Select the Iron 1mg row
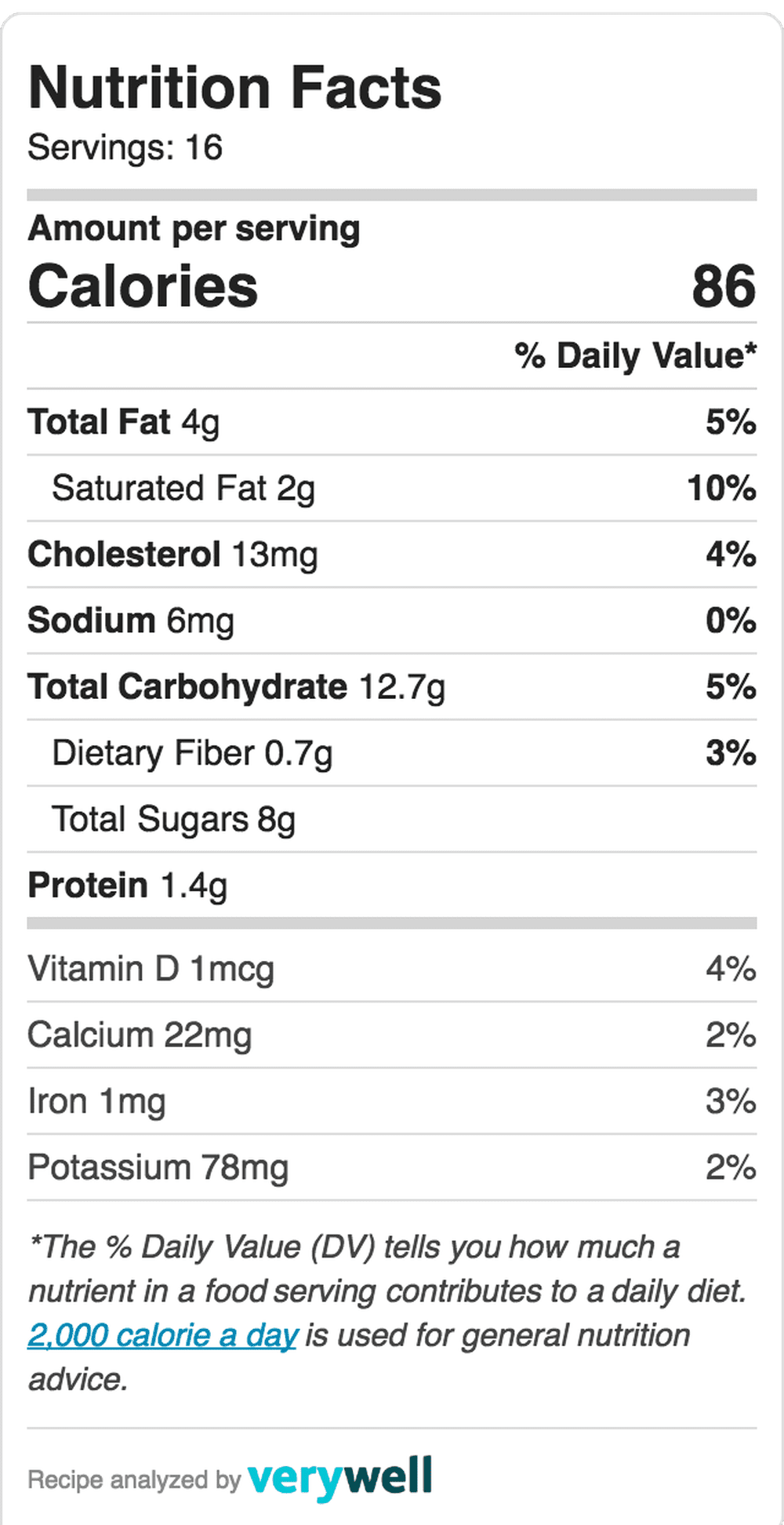784x1525 pixels. 392,1101
